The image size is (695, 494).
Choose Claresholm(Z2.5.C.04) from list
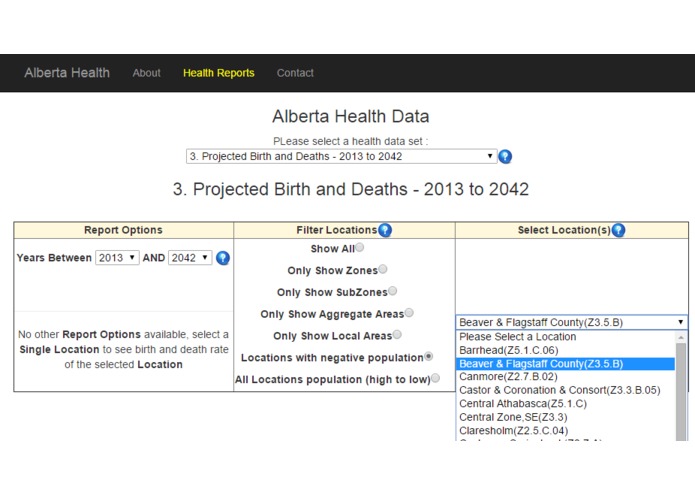point(565,431)
